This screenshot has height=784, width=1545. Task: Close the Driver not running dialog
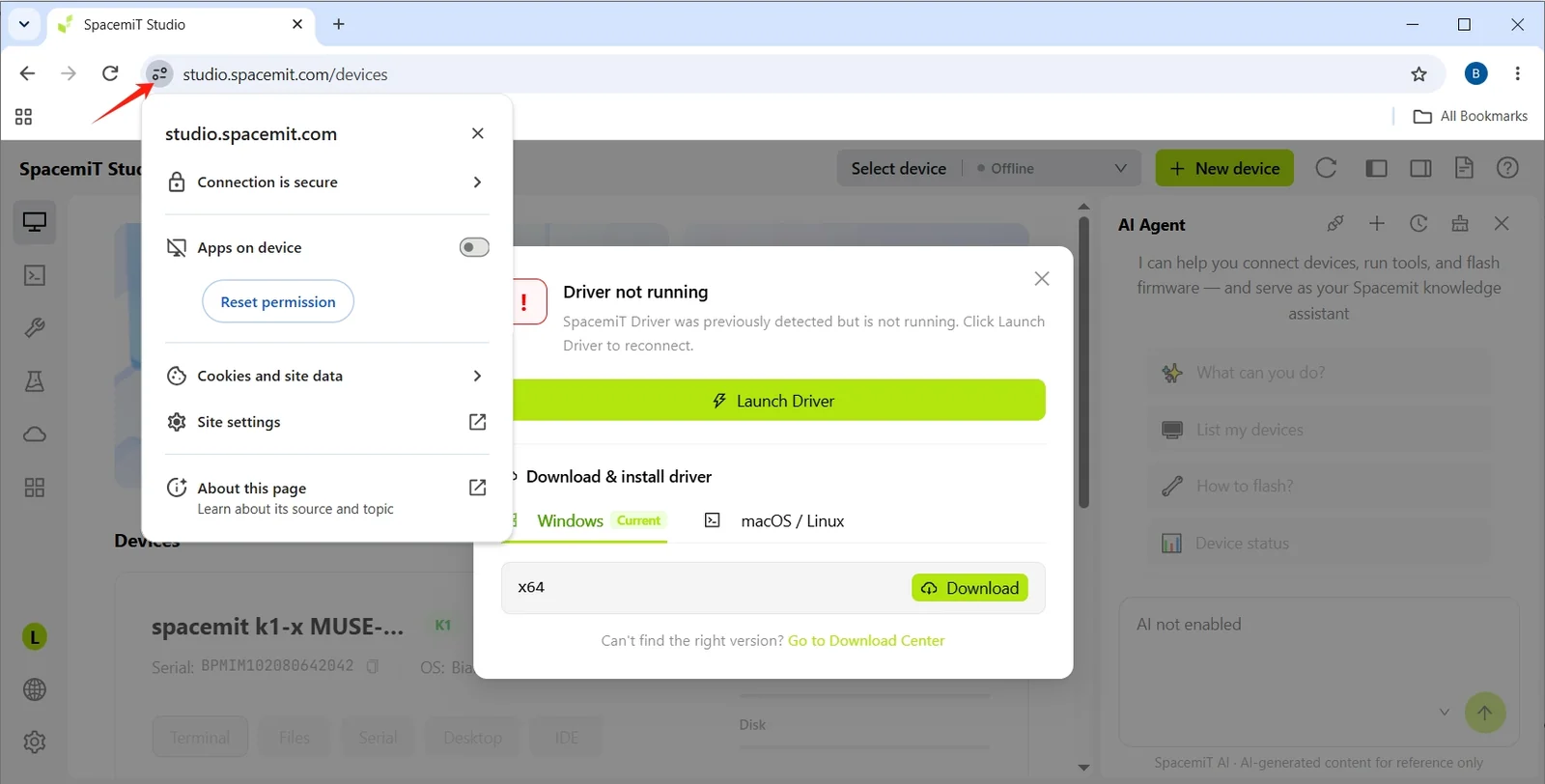pos(1042,279)
